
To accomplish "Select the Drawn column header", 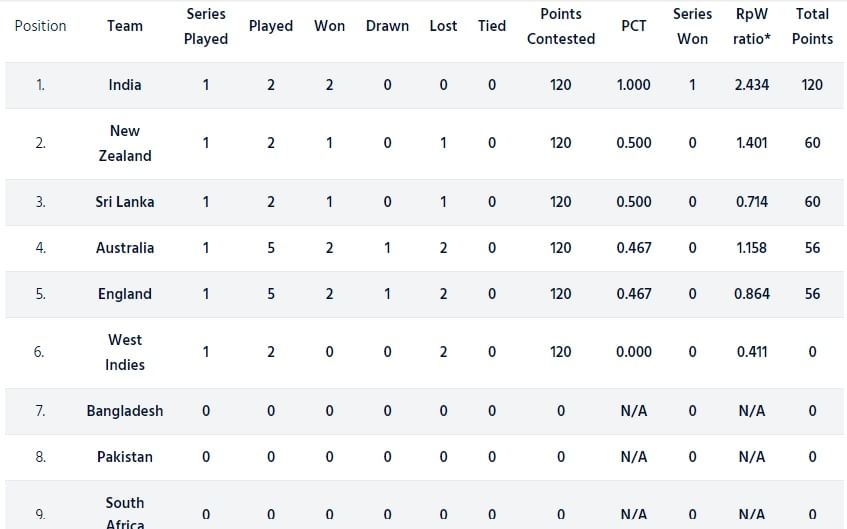I will (387, 26).
